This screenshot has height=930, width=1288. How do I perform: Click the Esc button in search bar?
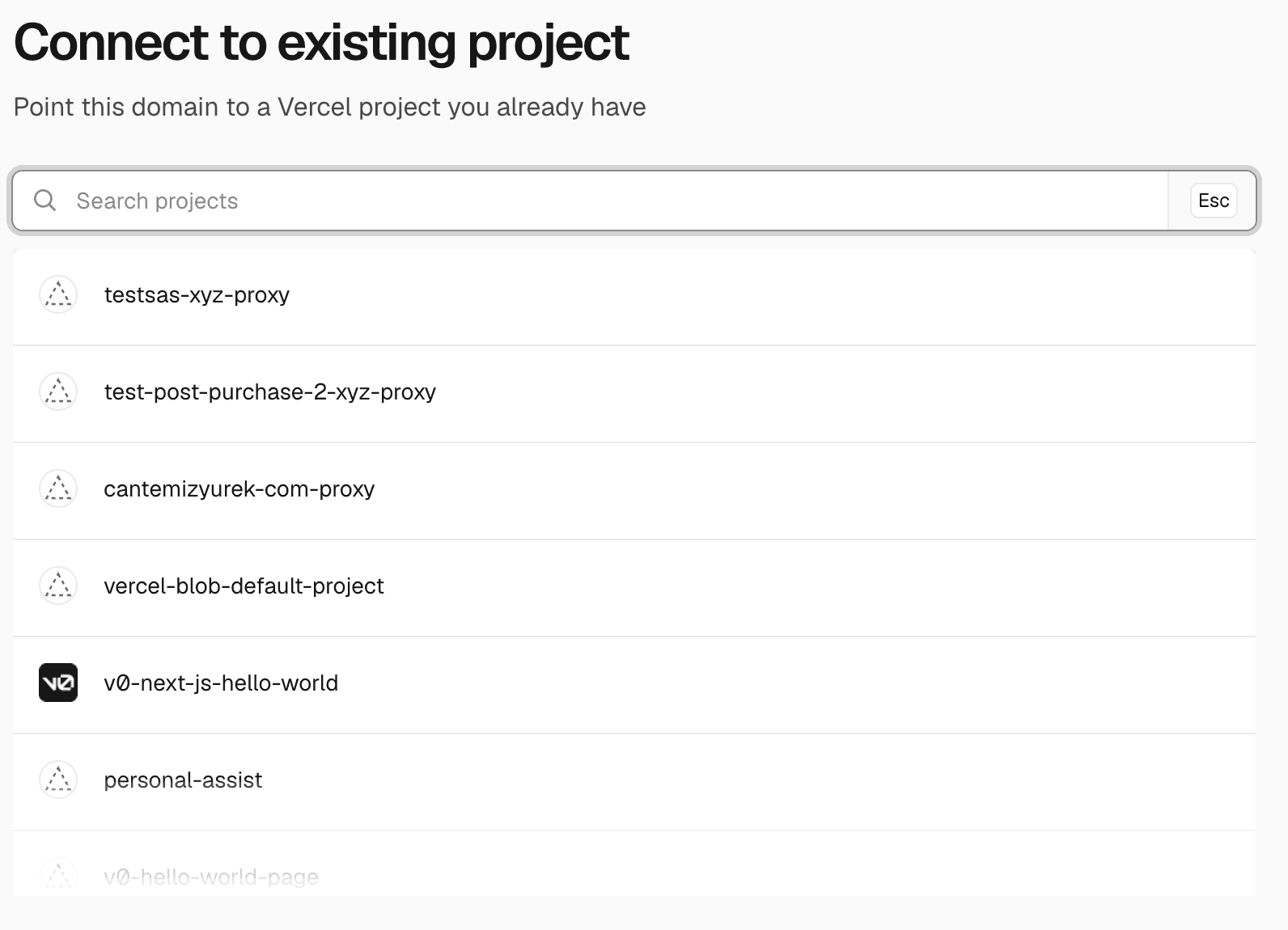coord(1214,201)
